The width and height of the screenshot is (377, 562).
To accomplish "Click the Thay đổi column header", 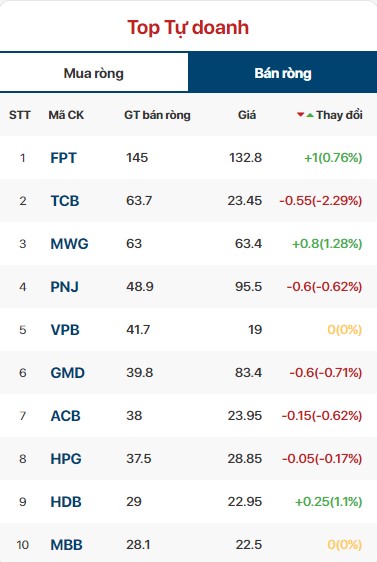I will [339, 115].
